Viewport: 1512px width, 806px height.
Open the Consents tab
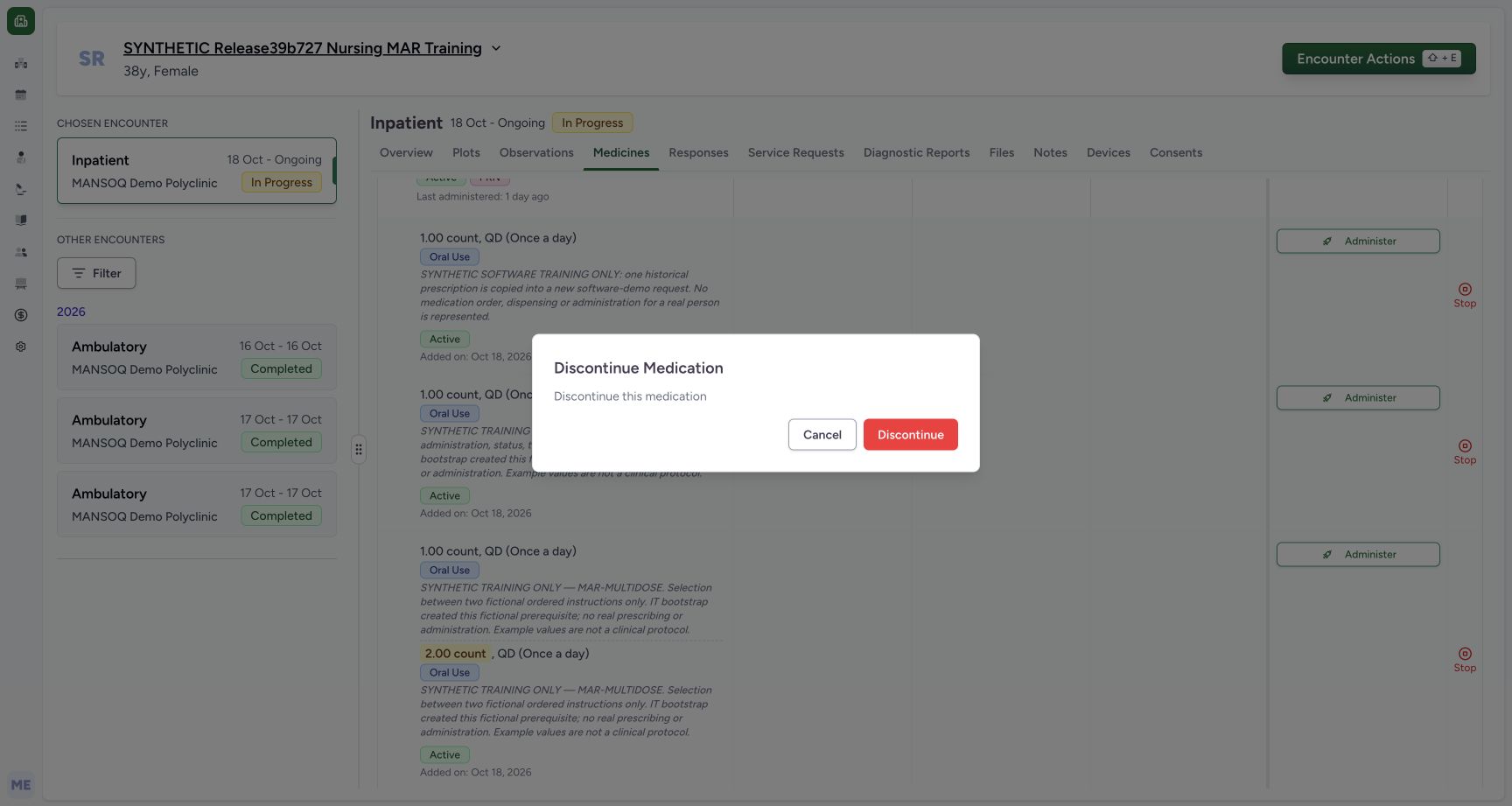coord(1176,152)
